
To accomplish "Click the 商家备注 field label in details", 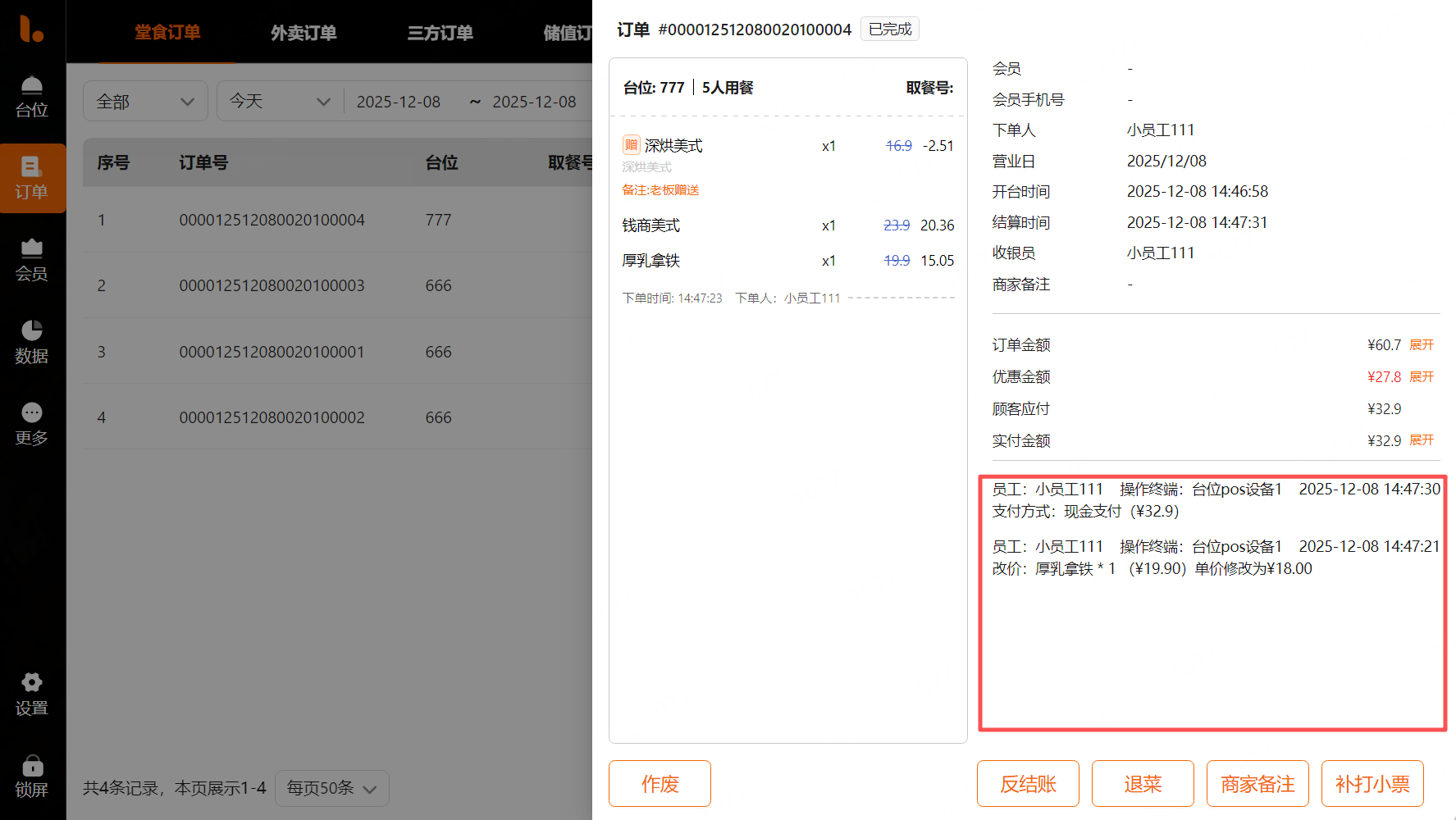I will click(1021, 284).
